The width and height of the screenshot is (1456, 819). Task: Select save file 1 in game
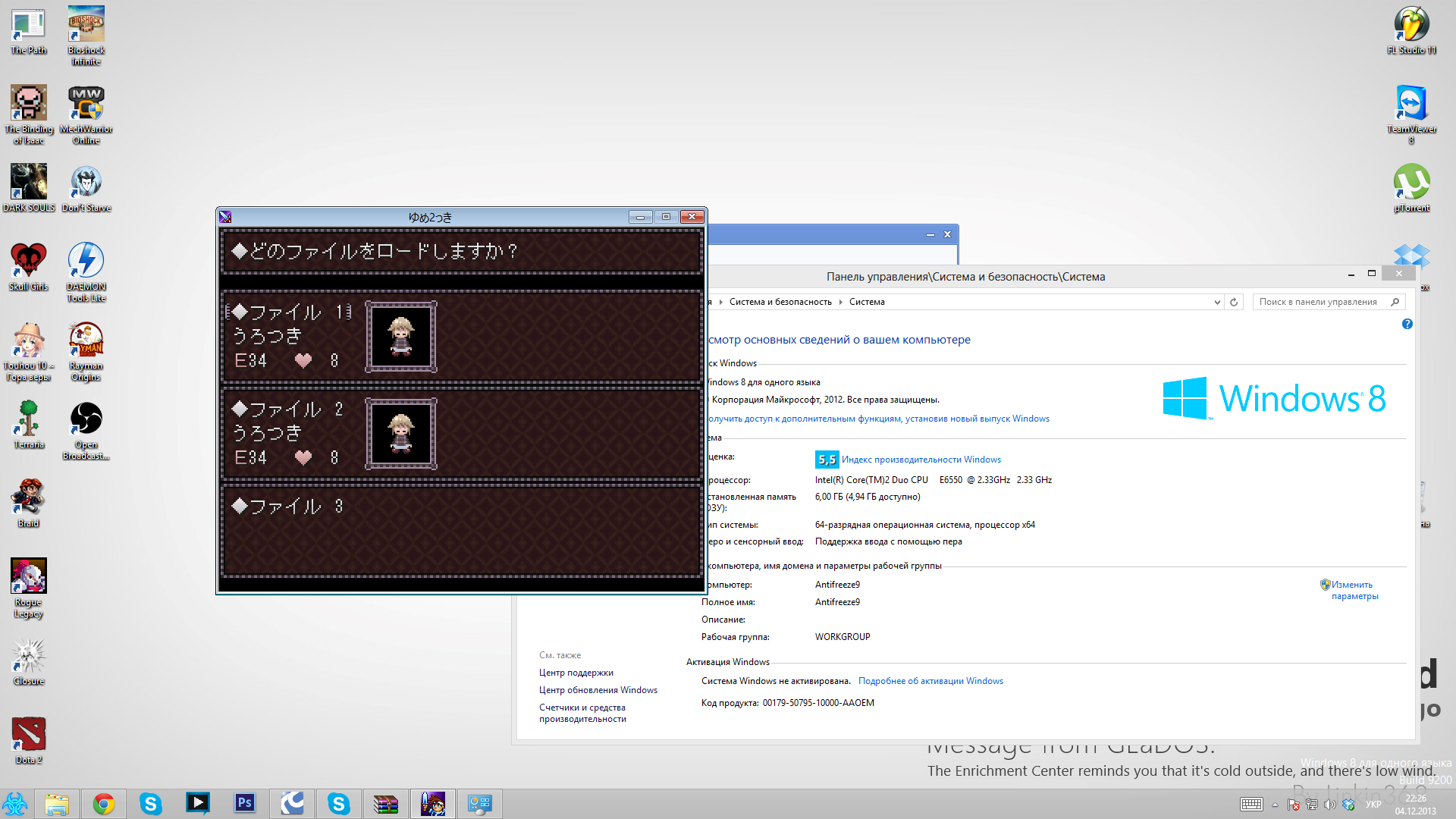(x=462, y=336)
